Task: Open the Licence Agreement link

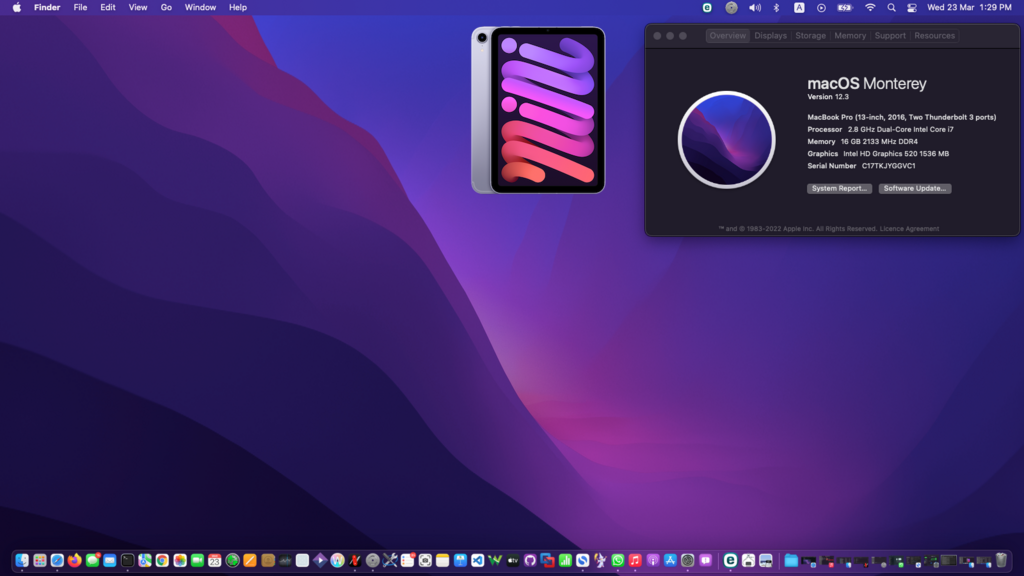Action: [x=909, y=229]
